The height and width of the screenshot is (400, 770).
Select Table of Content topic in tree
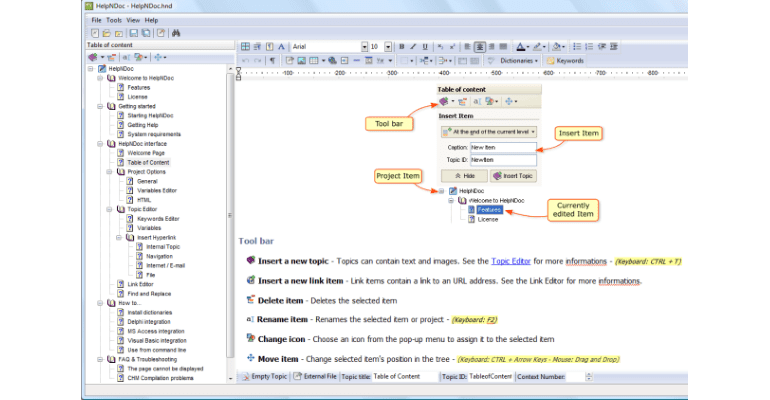coord(148,162)
